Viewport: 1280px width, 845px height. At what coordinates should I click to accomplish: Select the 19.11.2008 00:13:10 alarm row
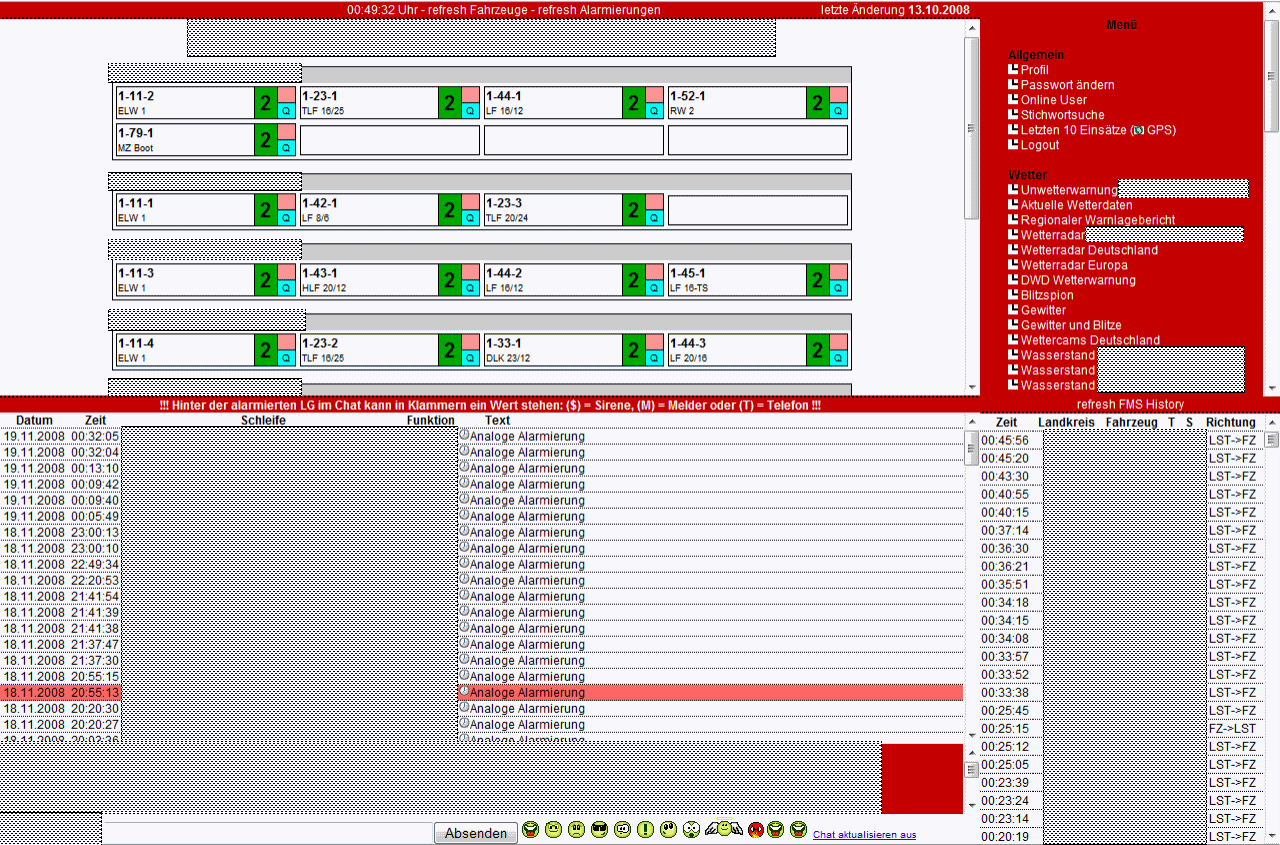(x=481, y=468)
